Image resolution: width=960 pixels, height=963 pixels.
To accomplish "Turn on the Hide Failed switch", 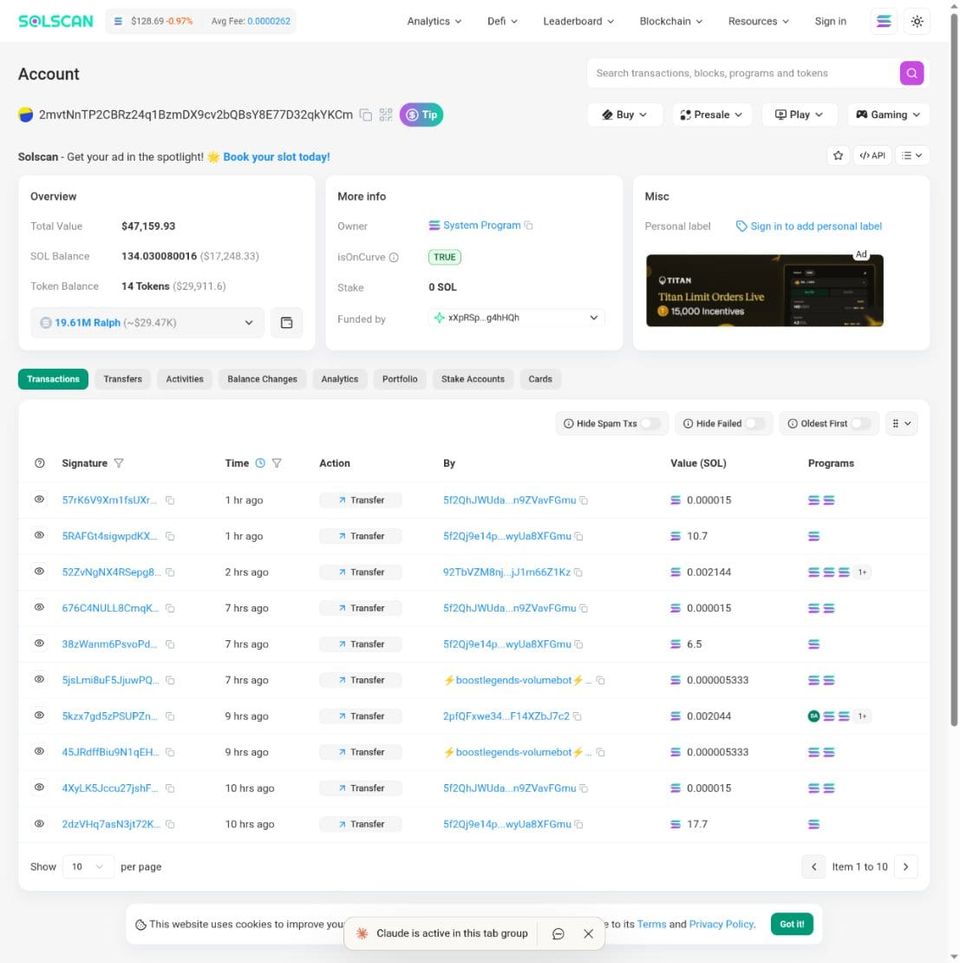I will click(x=756, y=423).
